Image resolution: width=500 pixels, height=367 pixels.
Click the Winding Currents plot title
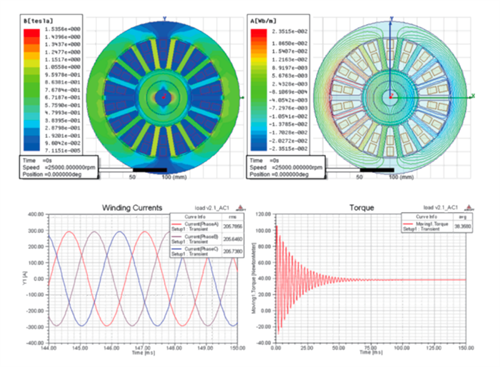coord(132,208)
